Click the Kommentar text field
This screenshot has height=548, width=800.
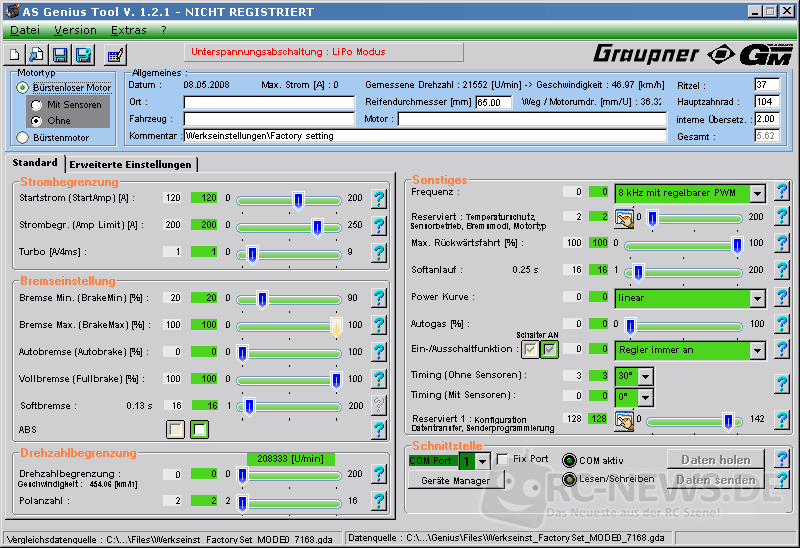point(425,136)
